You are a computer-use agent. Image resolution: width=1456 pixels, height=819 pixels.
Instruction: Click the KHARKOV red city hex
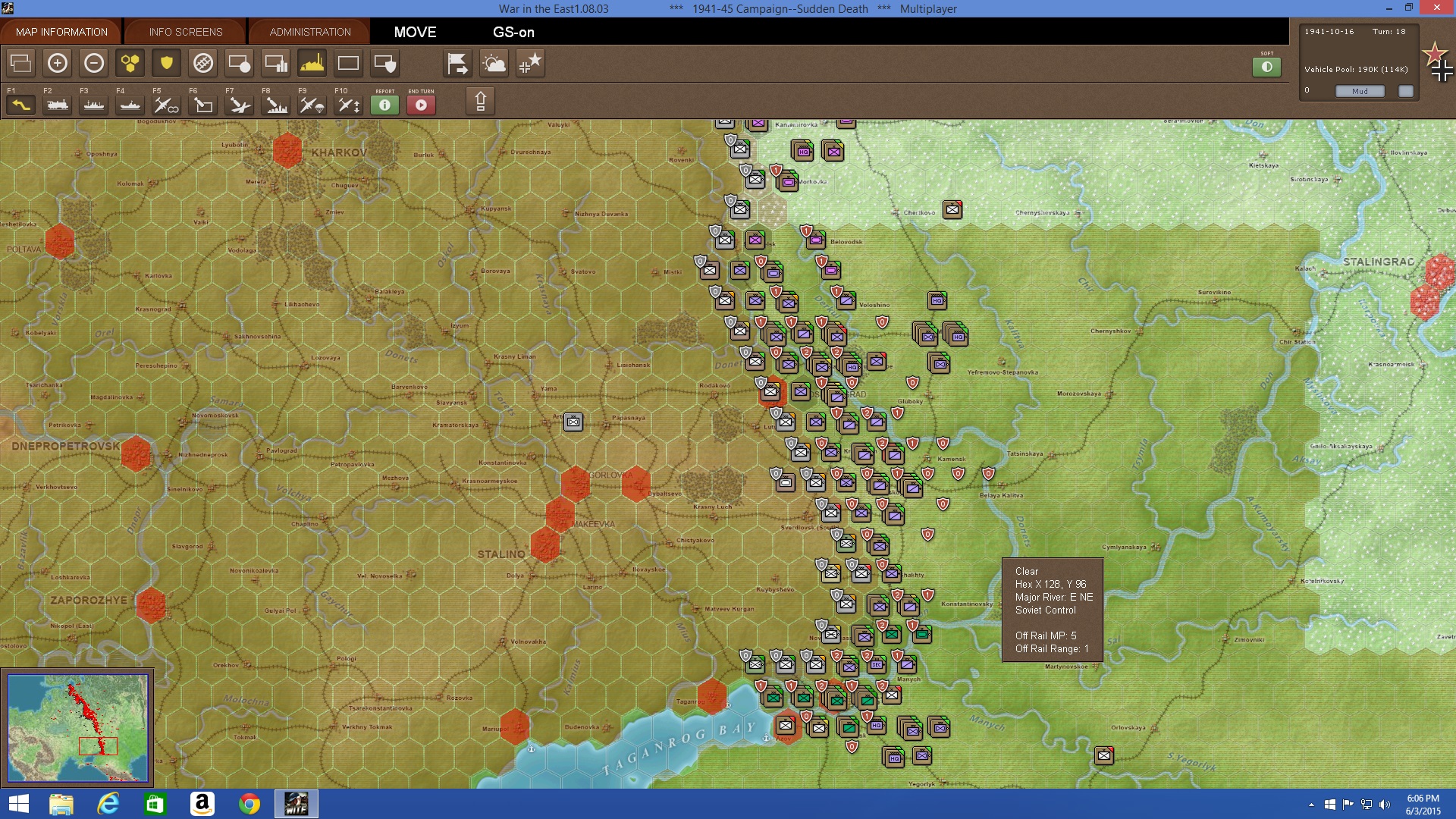click(x=287, y=150)
